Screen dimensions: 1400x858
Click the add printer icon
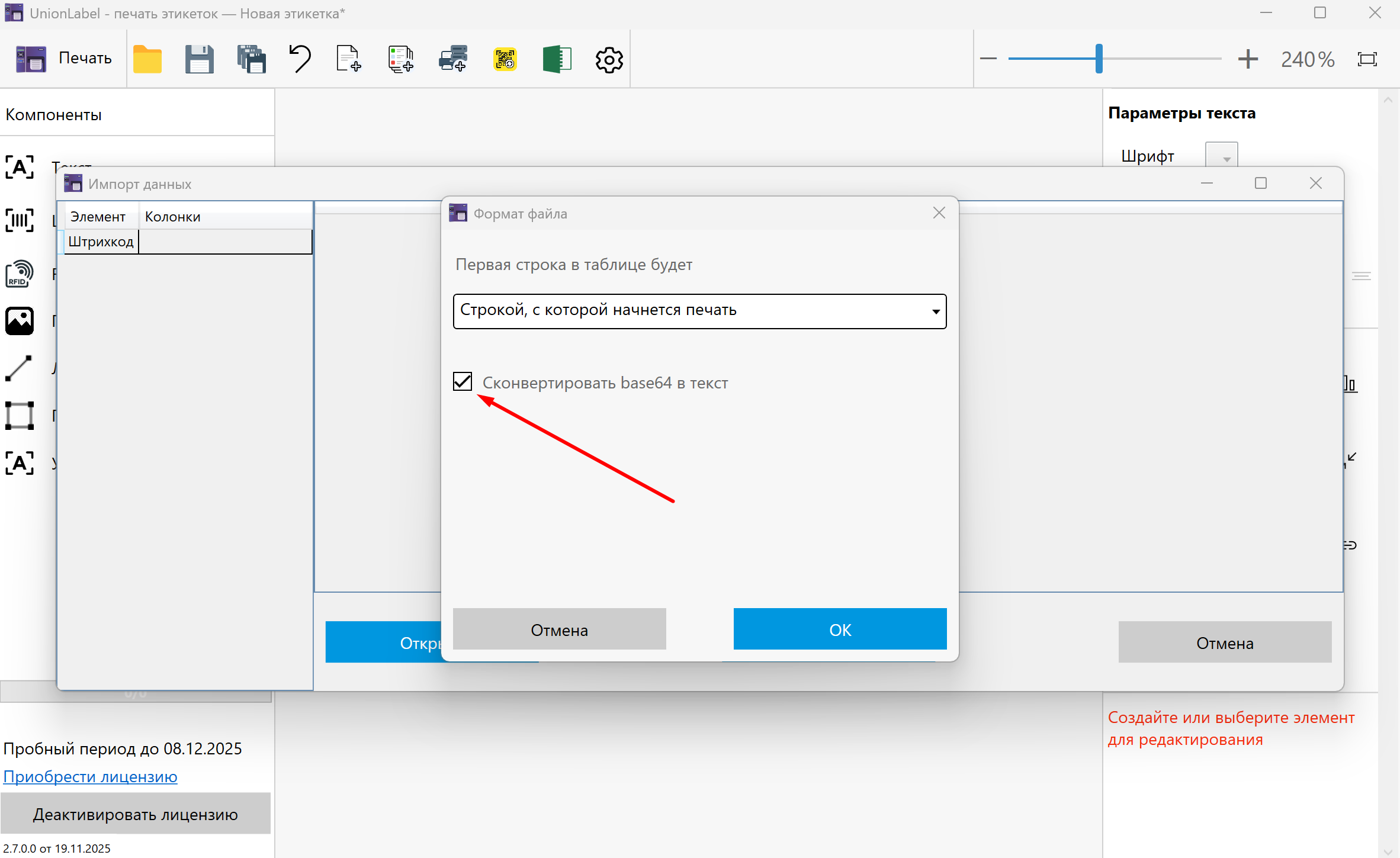click(x=453, y=59)
